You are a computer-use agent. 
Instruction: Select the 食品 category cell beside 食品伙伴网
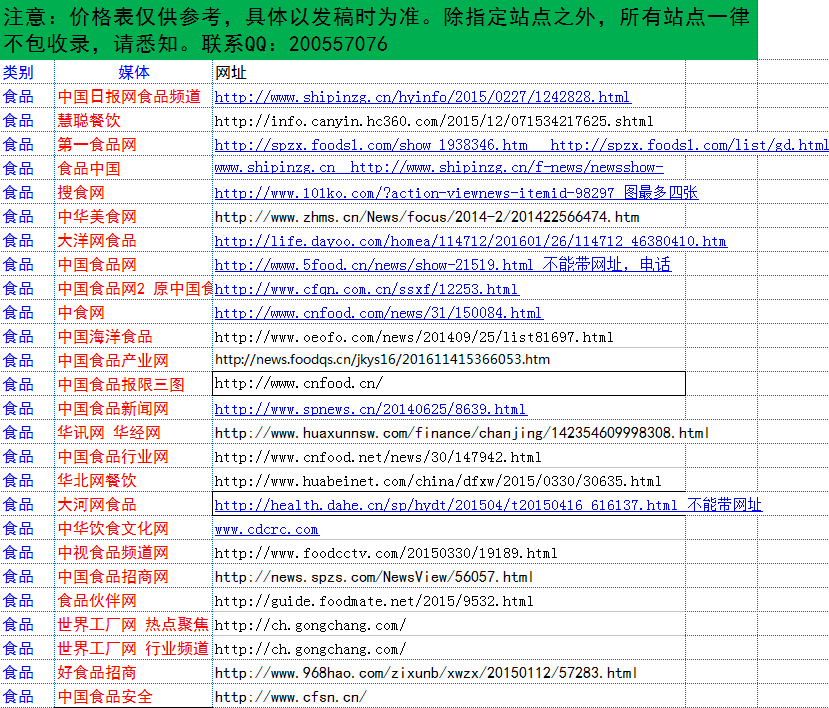pos(27,601)
